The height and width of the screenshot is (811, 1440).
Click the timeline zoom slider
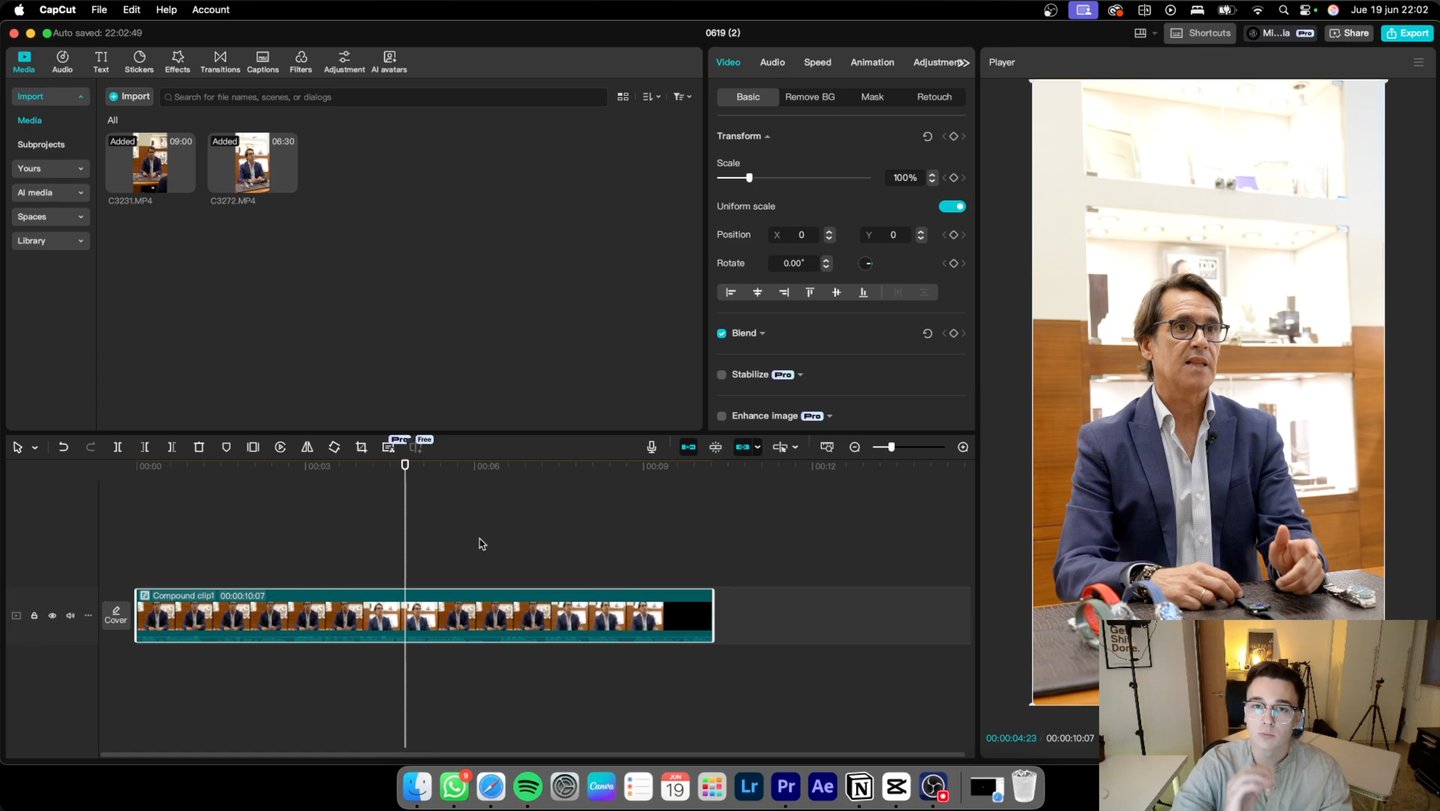[909, 447]
